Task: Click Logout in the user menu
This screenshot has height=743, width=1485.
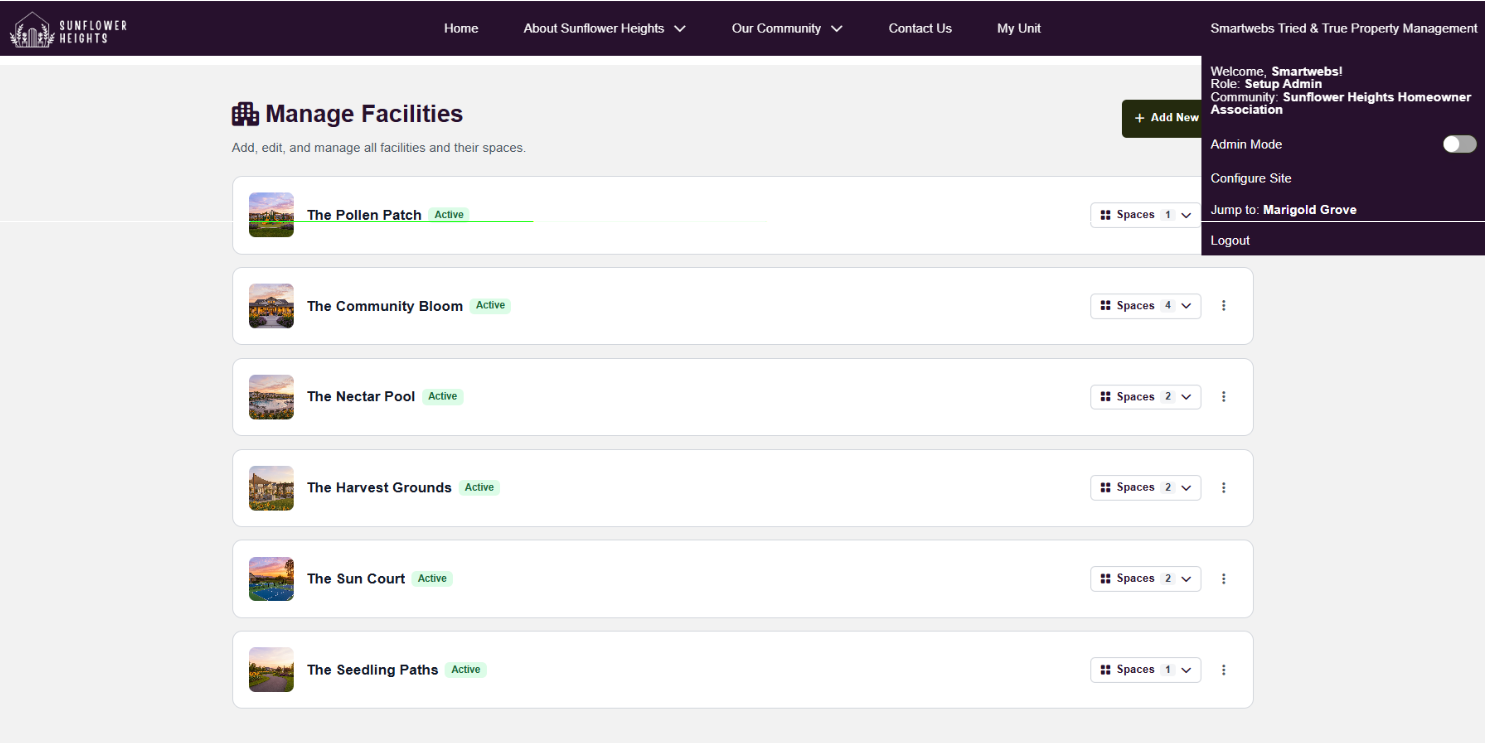Action: point(1230,241)
